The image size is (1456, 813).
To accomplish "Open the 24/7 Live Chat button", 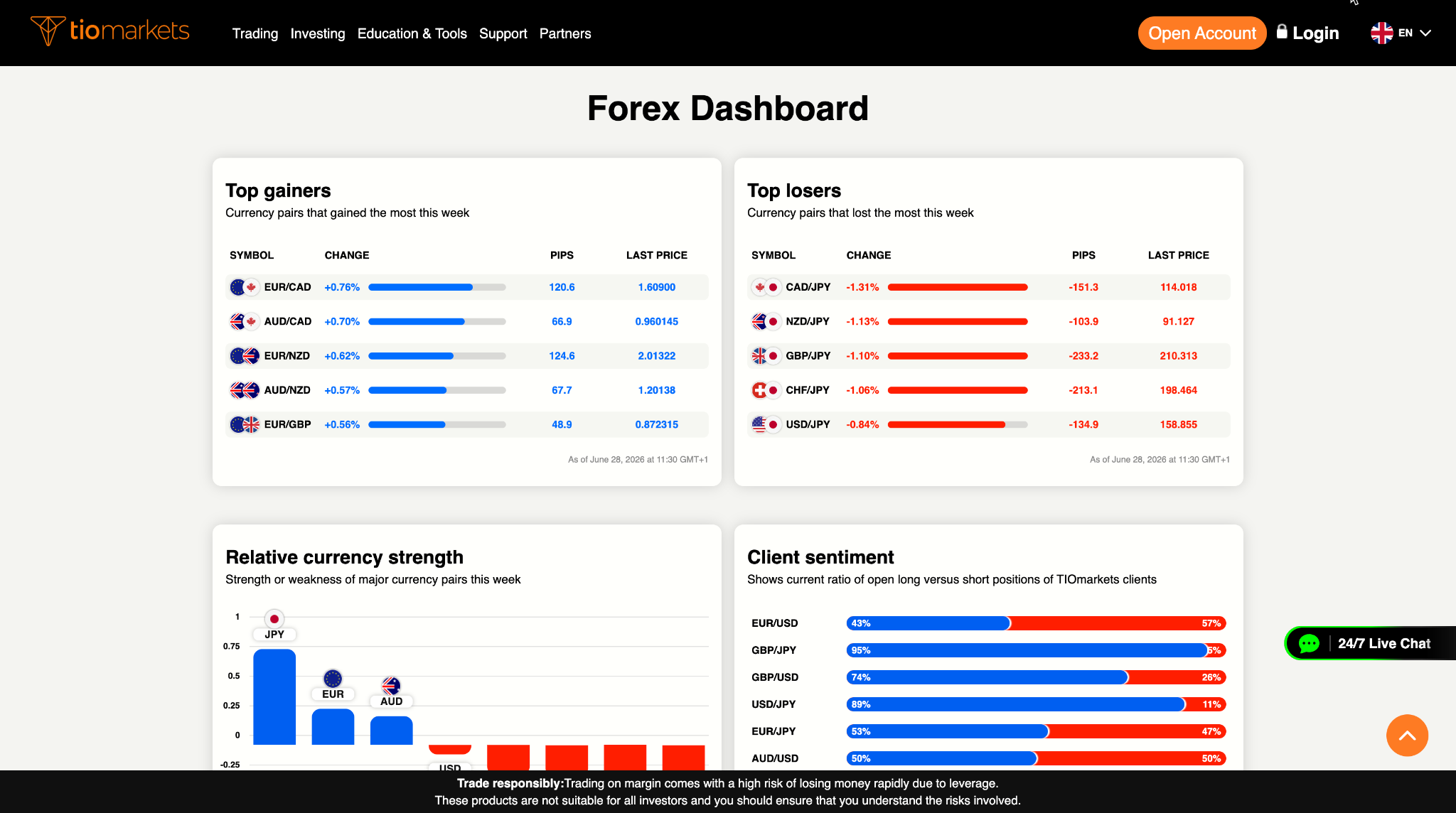I will coord(1370,643).
